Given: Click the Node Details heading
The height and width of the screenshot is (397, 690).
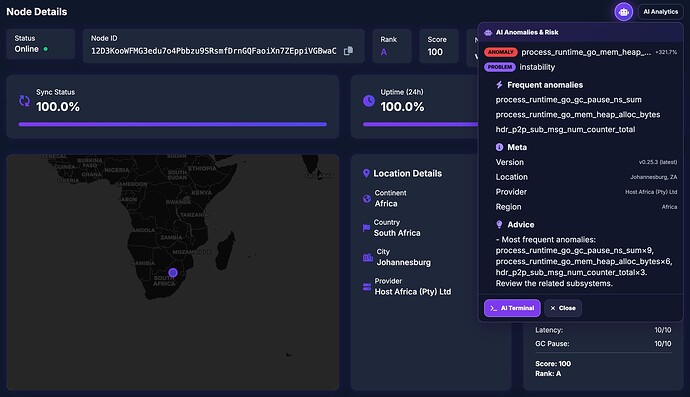Looking at the screenshot, I should click(x=37, y=12).
